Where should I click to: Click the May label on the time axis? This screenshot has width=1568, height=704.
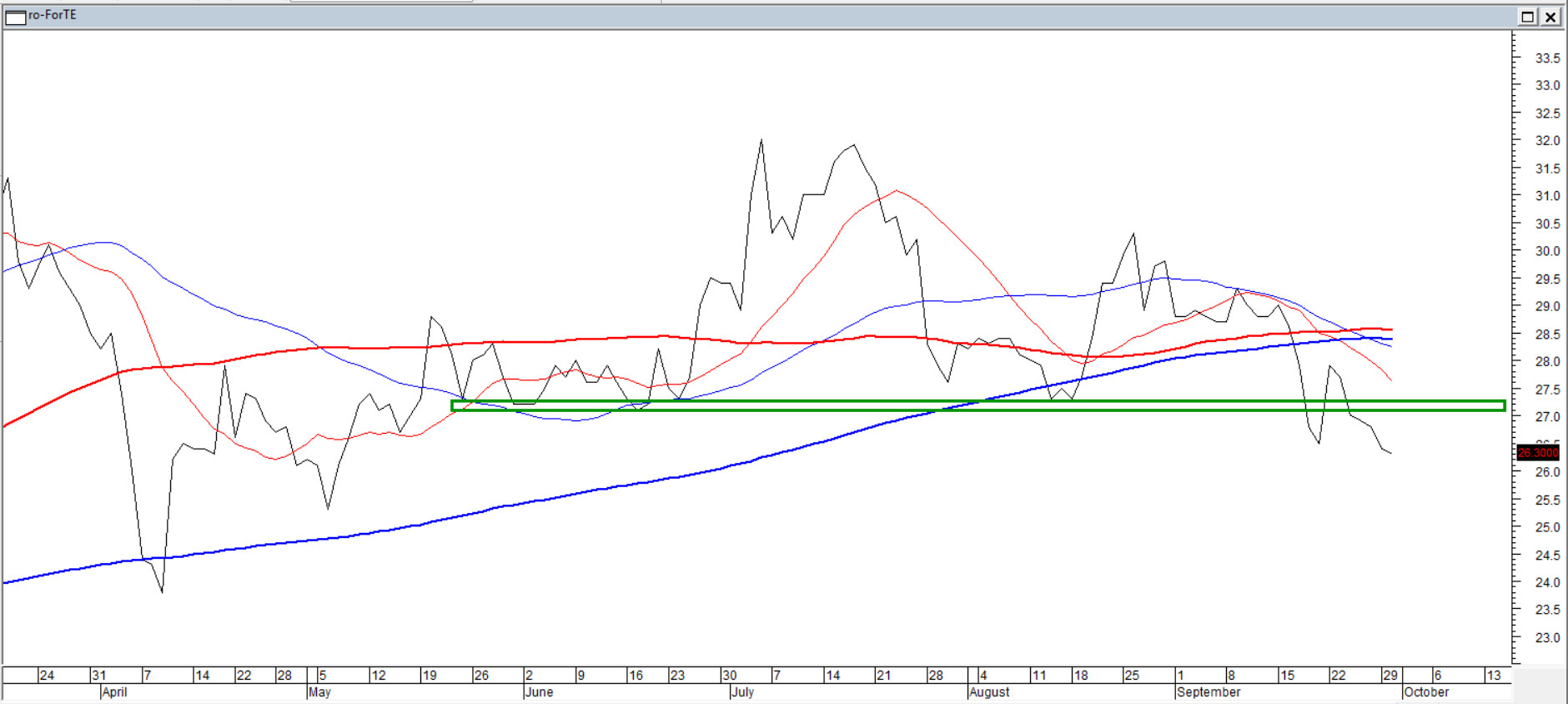click(319, 692)
